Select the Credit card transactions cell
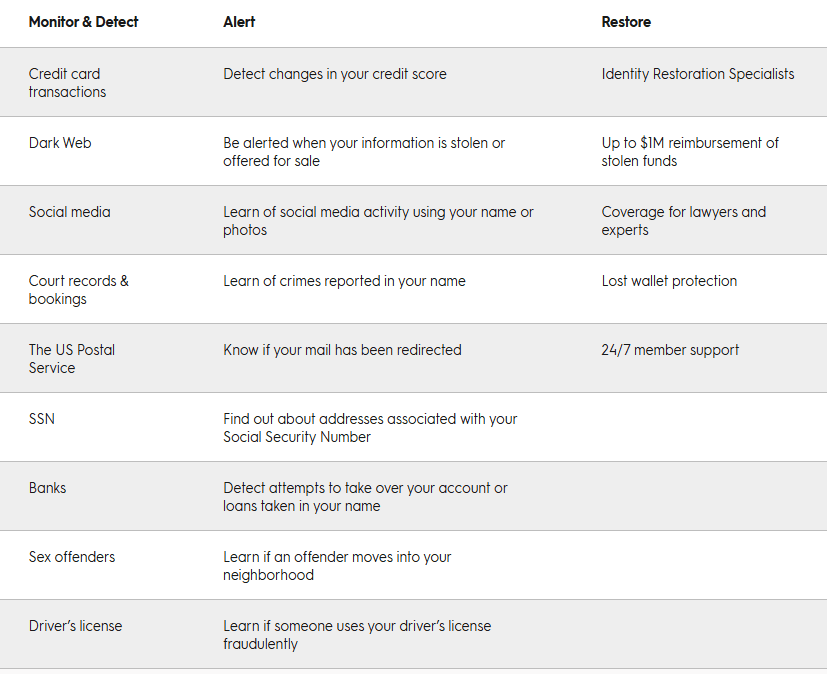The width and height of the screenshot is (827, 674). [67, 82]
